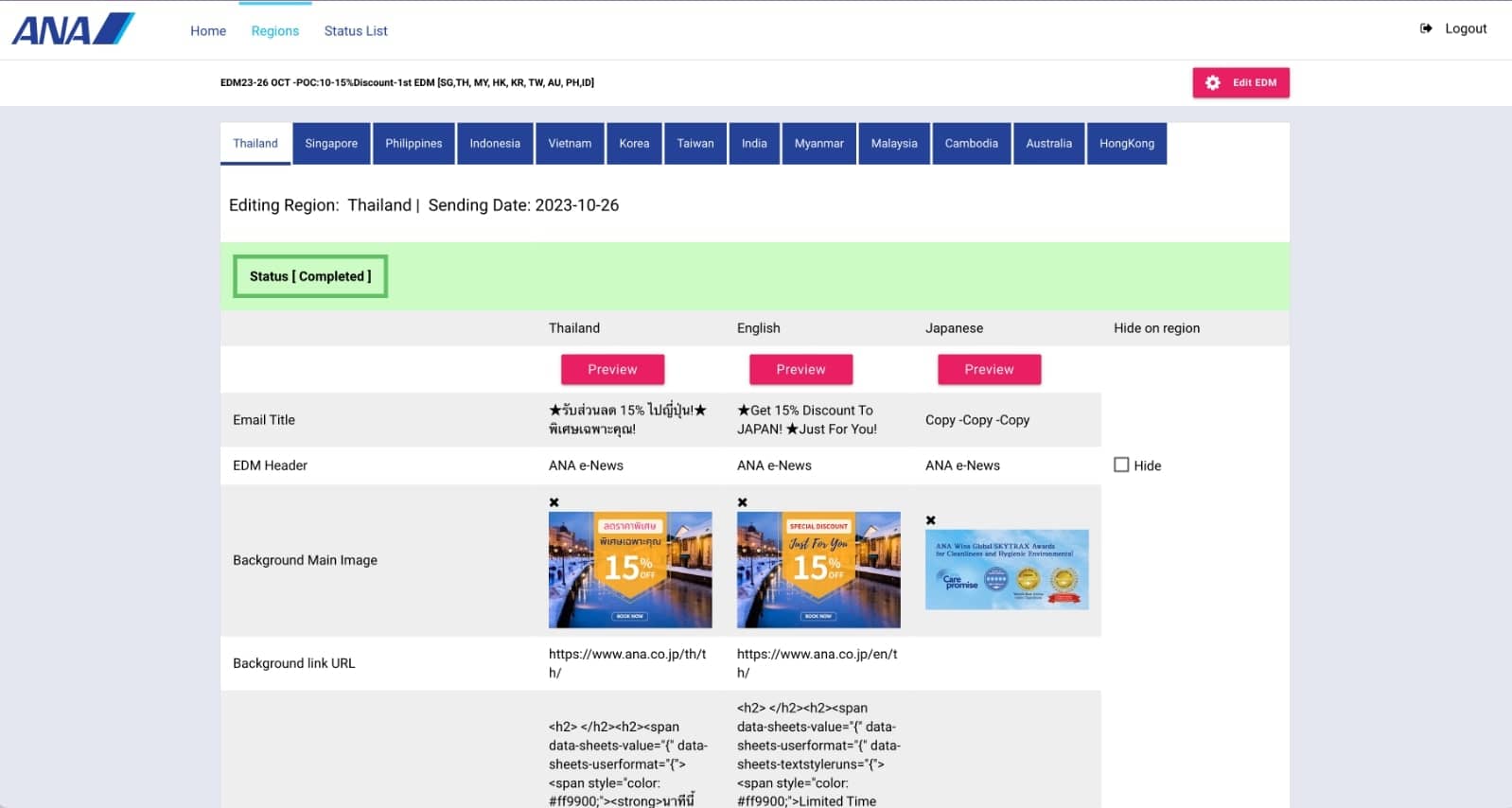The height and width of the screenshot is (808, 1512).
Task: Click the 'English' column header
Action: coord(759,328)
